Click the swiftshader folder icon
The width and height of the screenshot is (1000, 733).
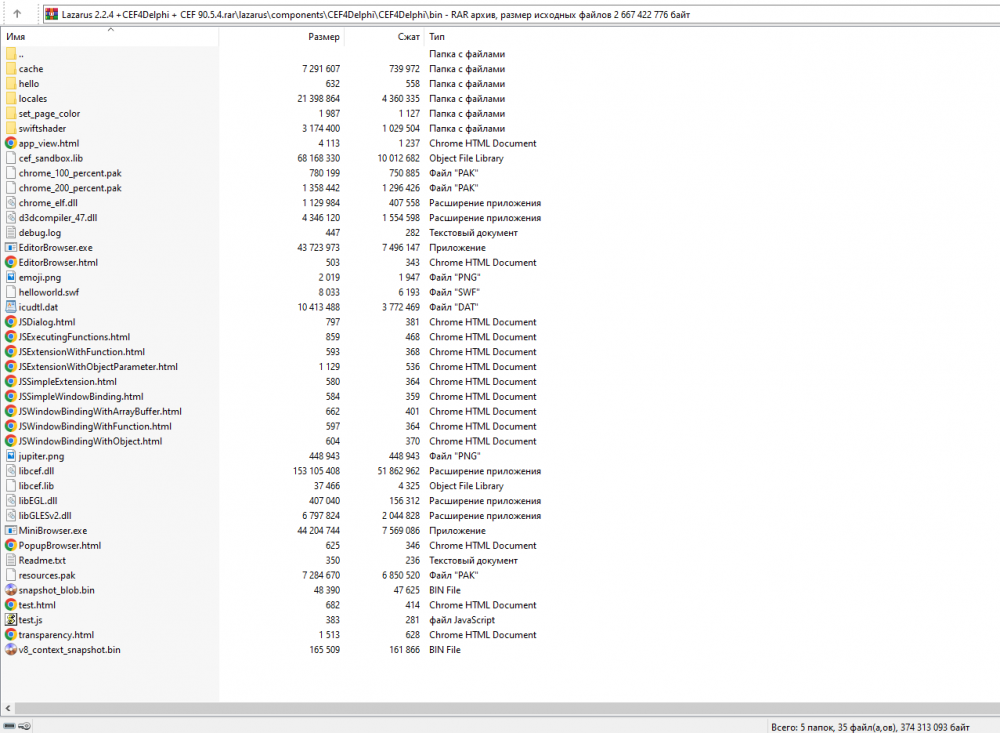click(11, 128)
